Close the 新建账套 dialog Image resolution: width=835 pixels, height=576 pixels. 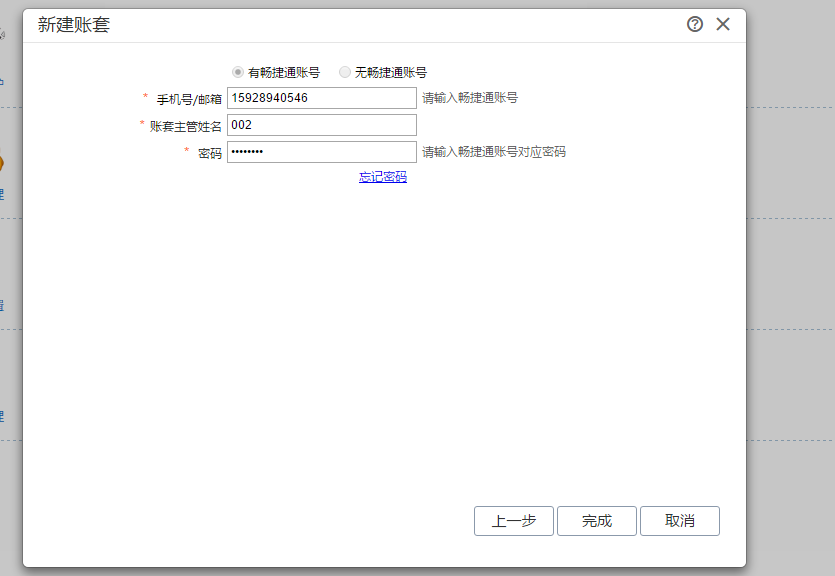pyautogui.click(x=723, y=24)
